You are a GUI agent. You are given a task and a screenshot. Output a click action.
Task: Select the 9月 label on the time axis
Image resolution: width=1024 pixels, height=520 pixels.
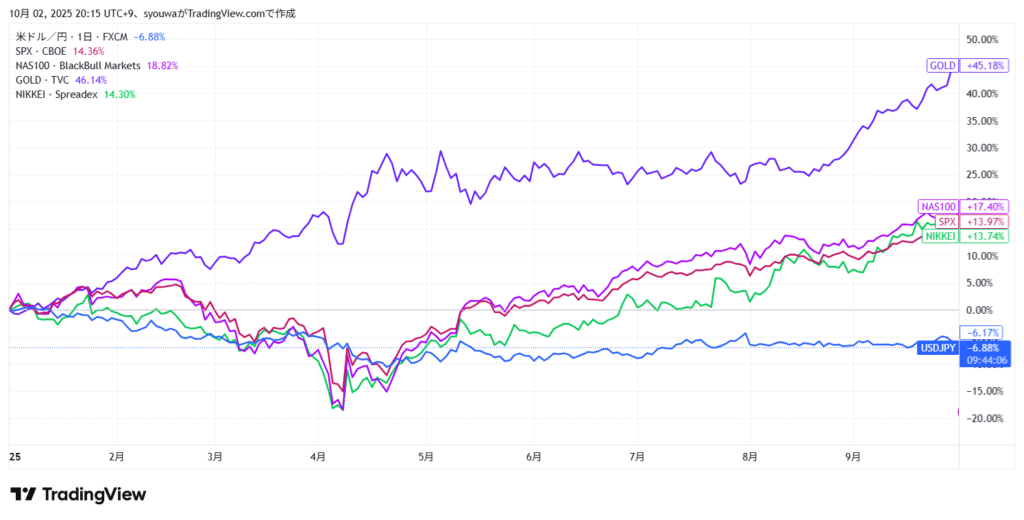[x=852, y=456]
